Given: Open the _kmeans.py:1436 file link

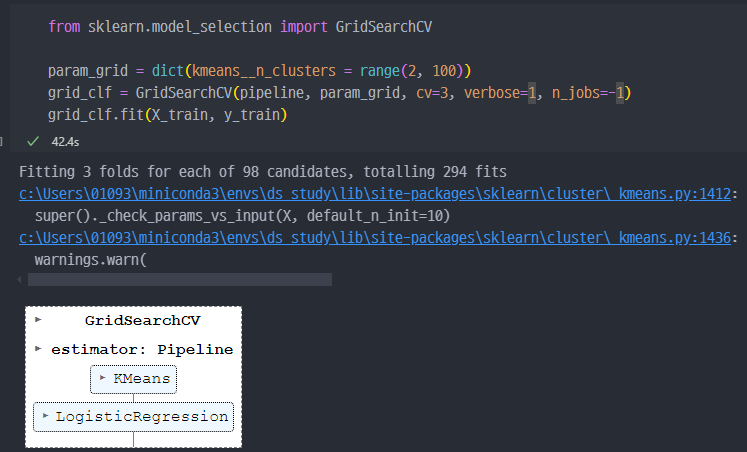Looking at the screenshot, I should pyautogui.click(x=375, y=238).
